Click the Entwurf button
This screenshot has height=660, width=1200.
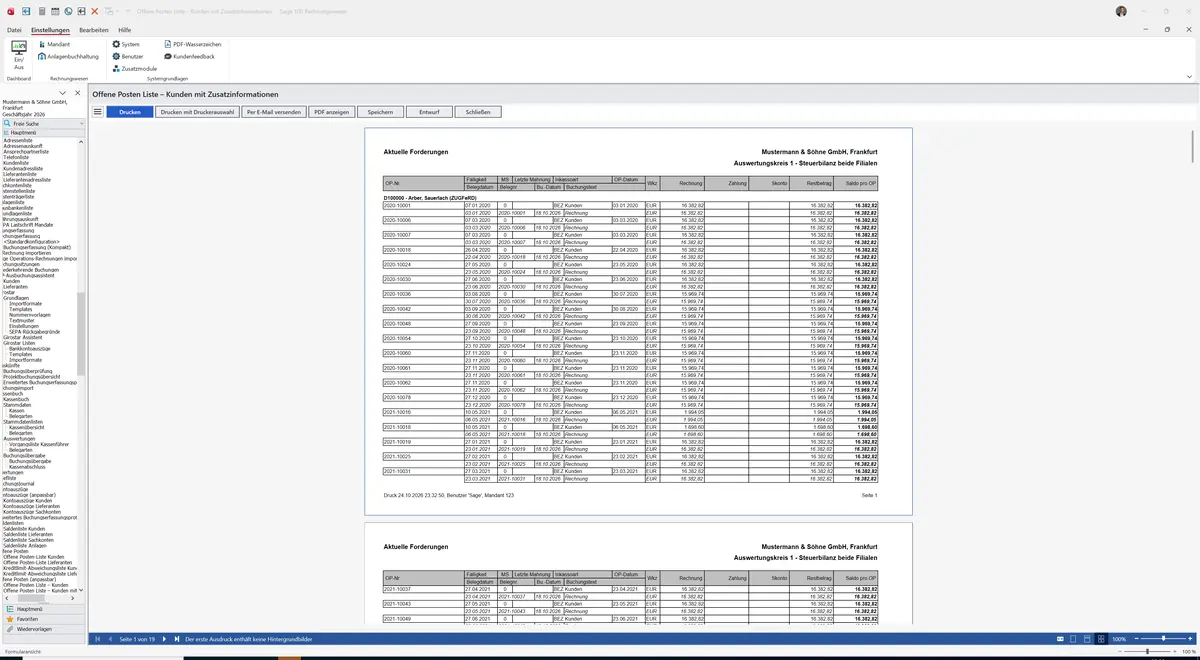(x=429, y=112)
